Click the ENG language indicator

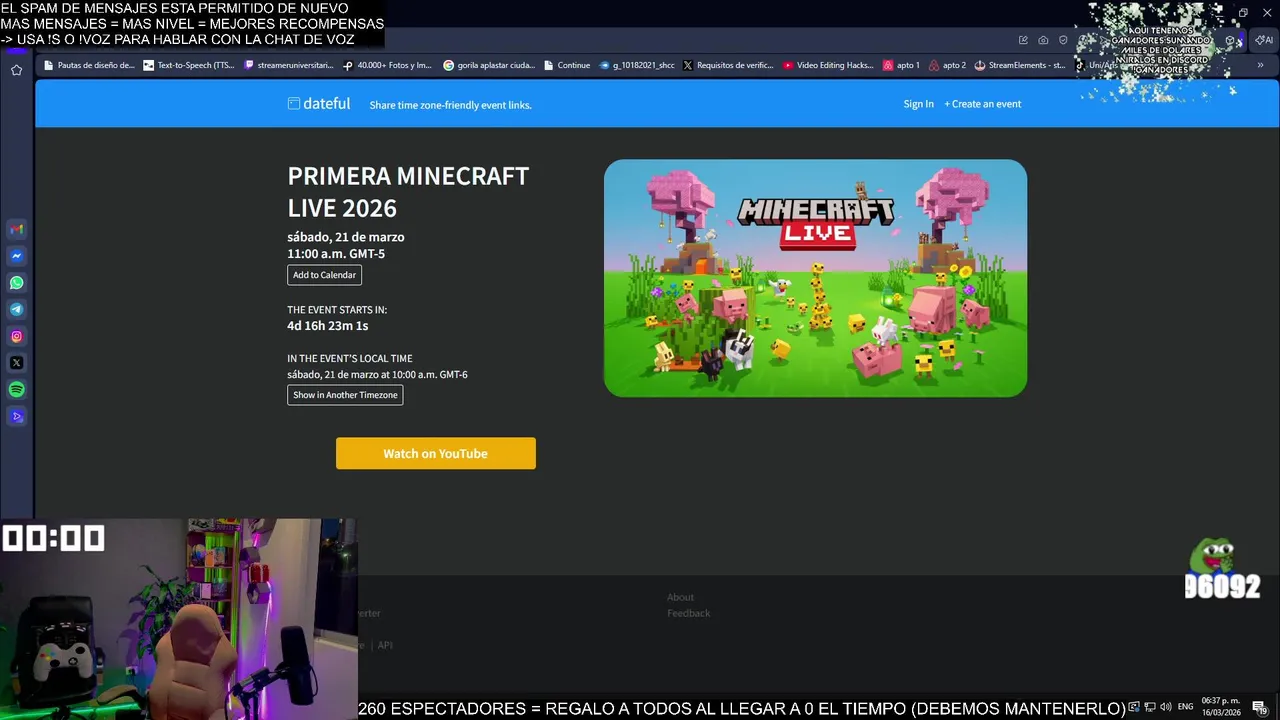[1185, 707]
